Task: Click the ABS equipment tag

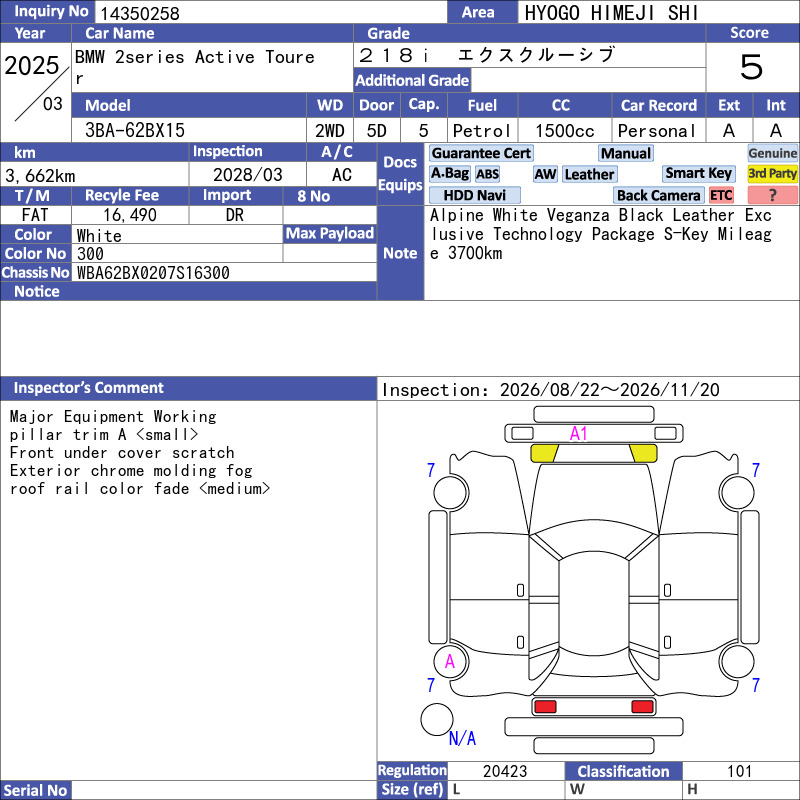Action: tap(487, 174)
